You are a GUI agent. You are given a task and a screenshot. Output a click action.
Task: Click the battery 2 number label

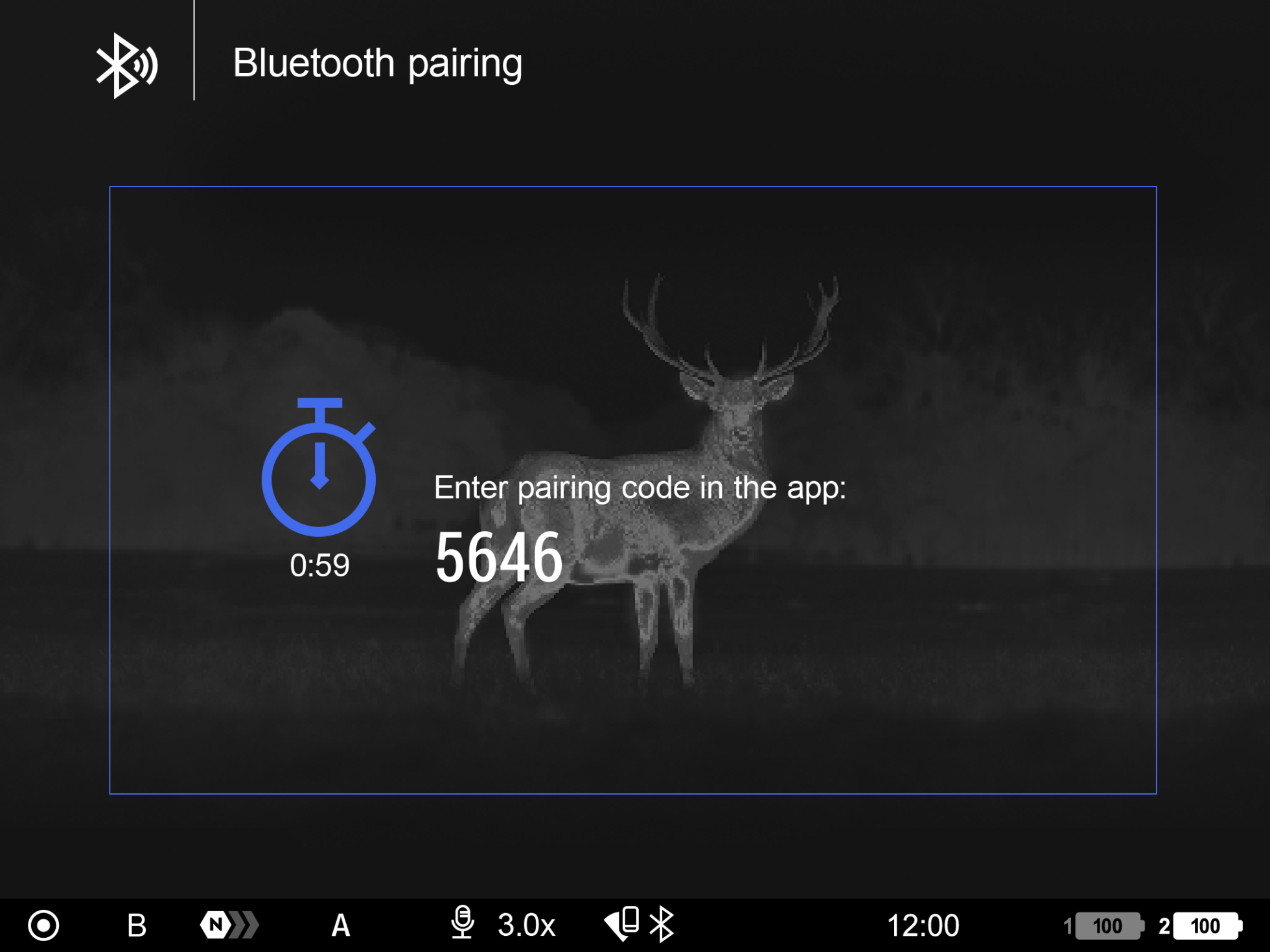(x=1164, y=927)
